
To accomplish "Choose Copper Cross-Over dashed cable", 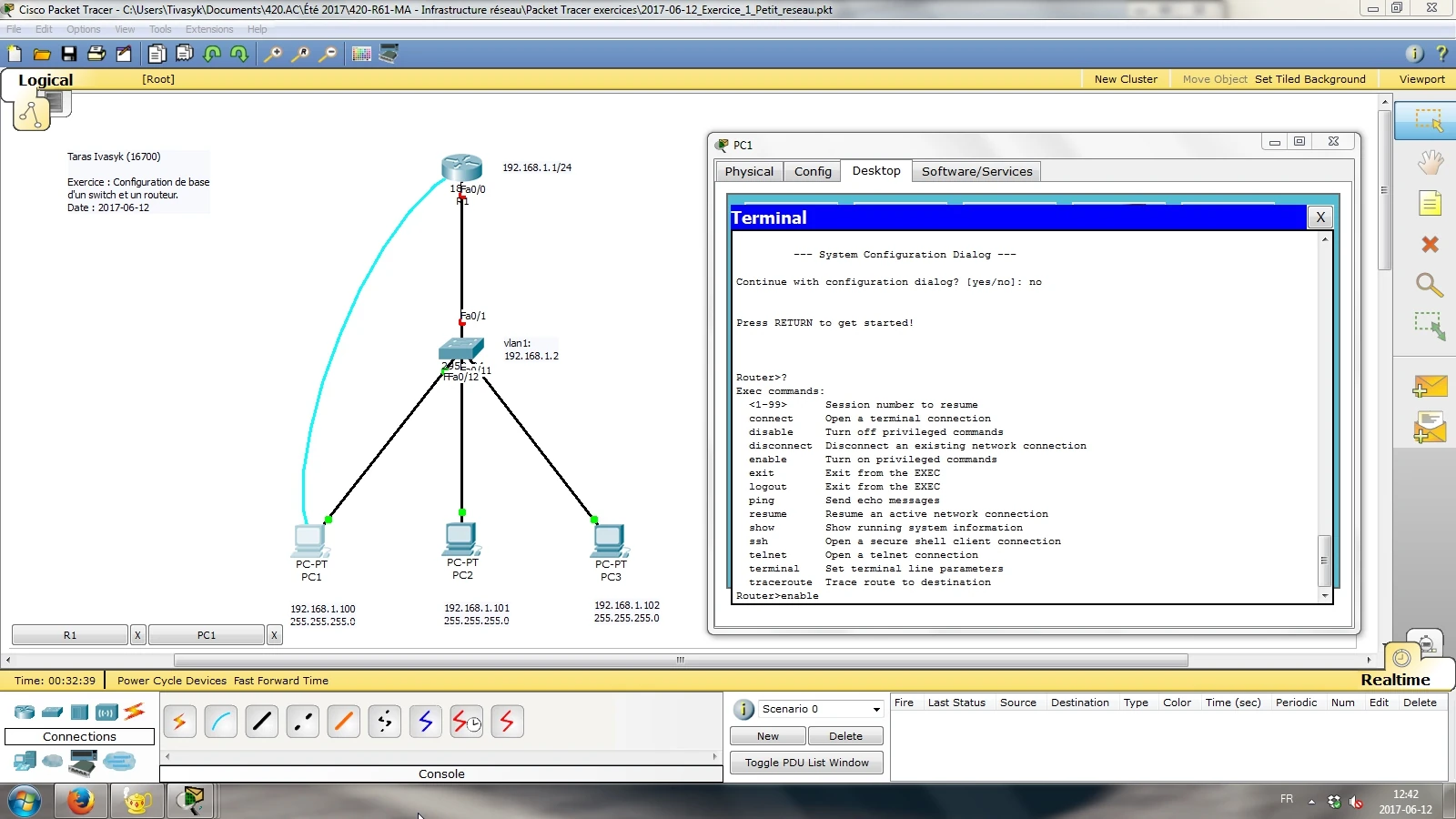I will pyautogui.click(x=303, y=722).
